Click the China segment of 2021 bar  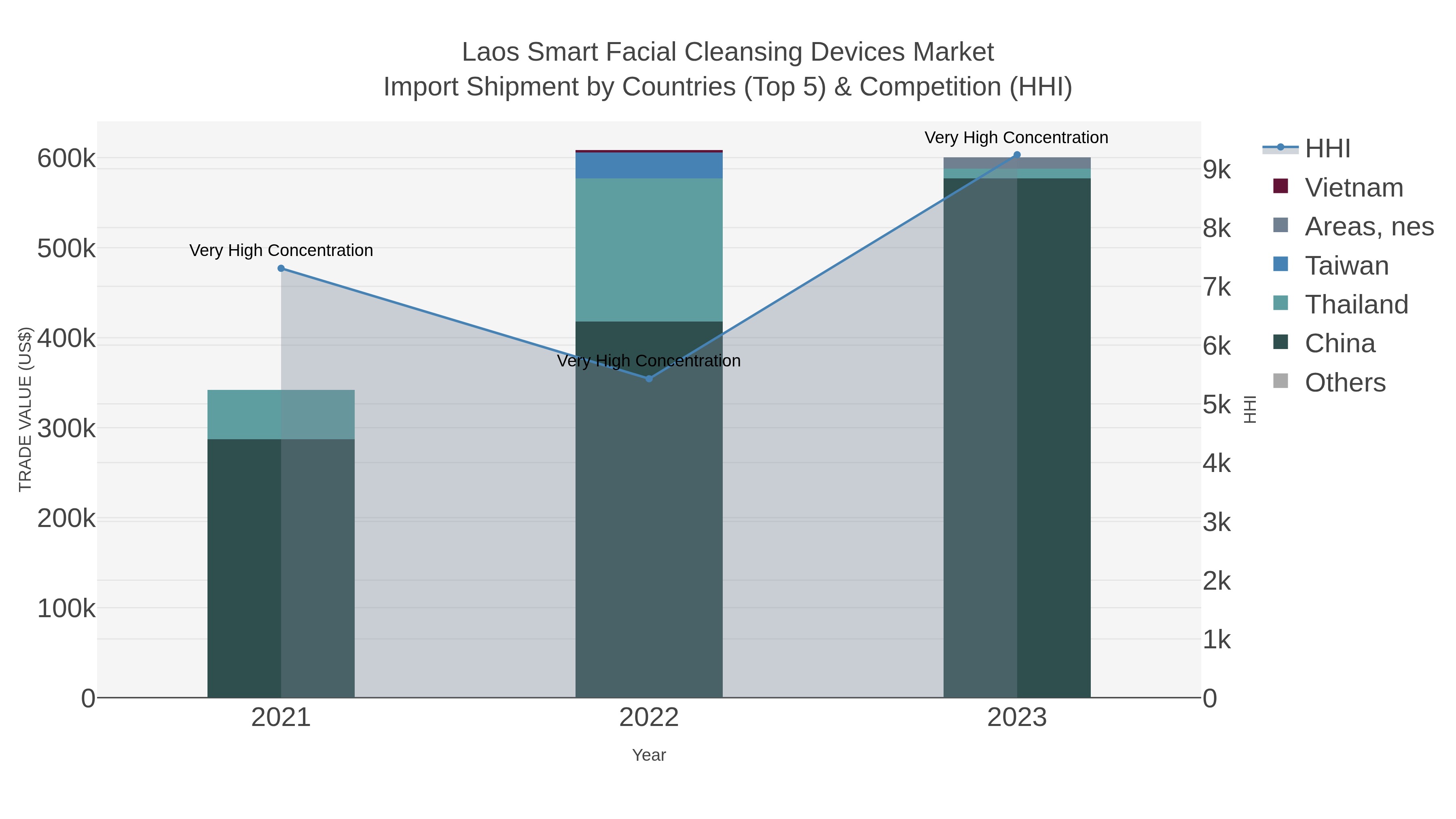[281, 568]
